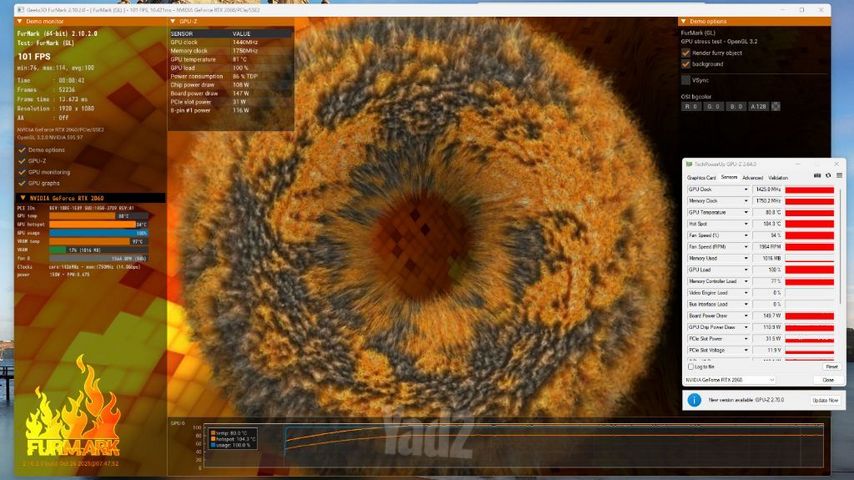854x480 pixels.
Task: Open the Memory Used sensor dropdown arrow
Action: [746, 258]
